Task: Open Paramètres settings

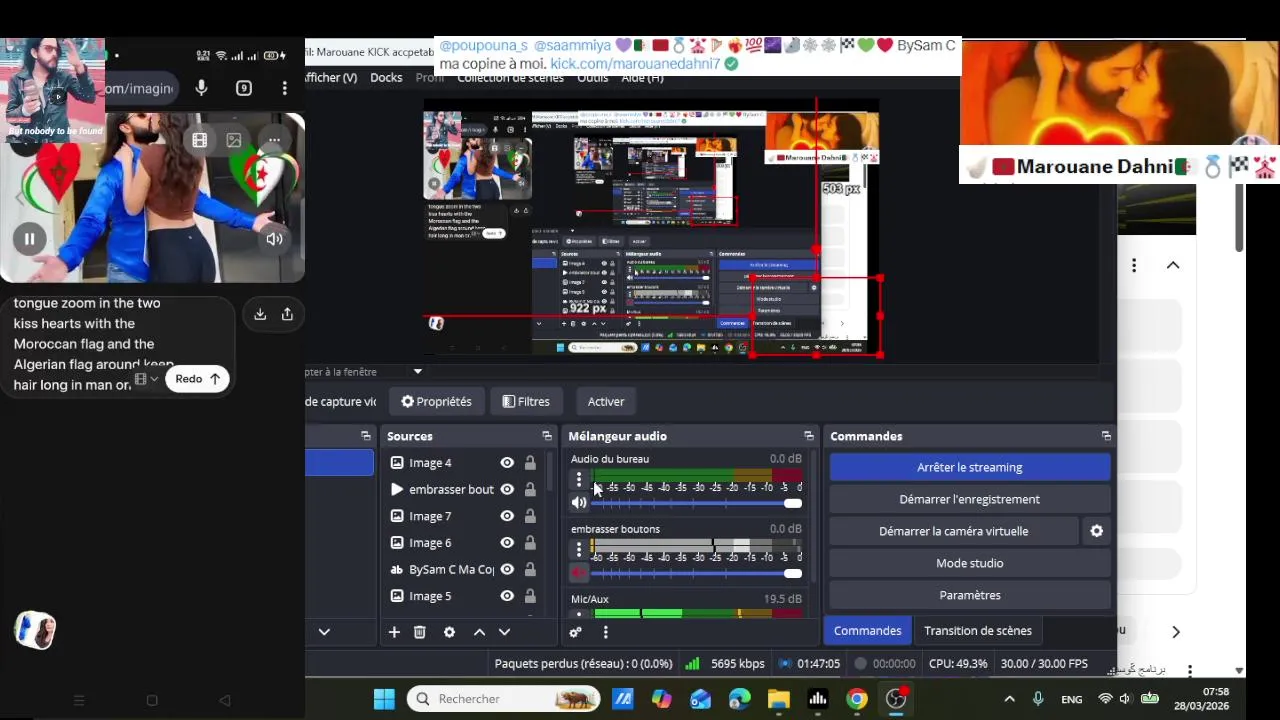Action: point(970,595)
